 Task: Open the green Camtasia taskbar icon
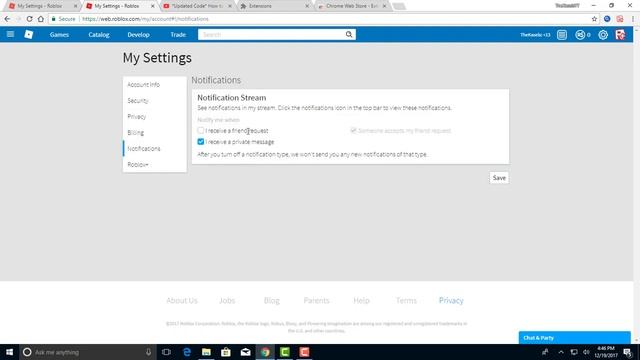[284, 352]
